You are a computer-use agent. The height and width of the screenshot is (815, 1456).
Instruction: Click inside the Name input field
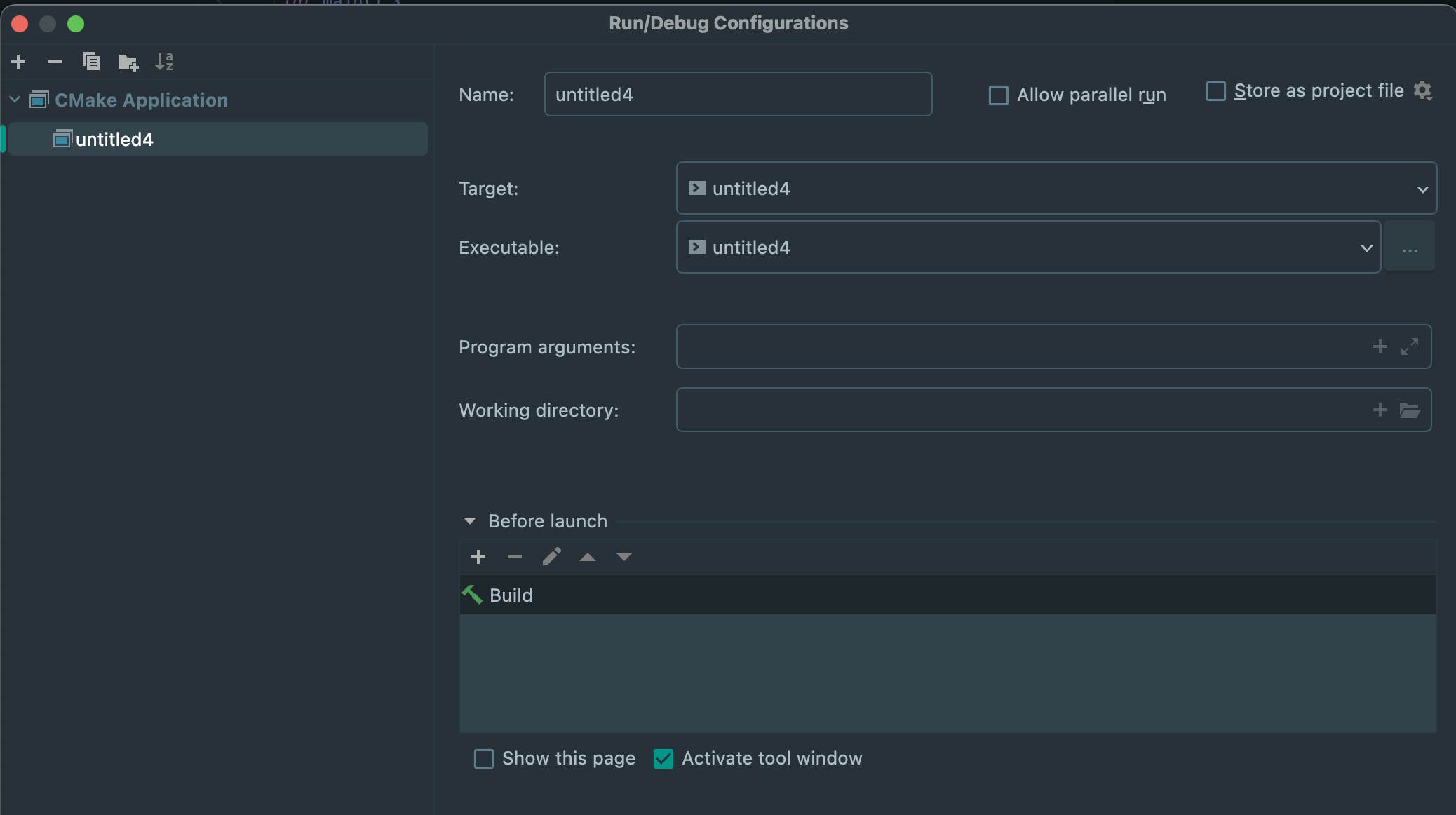click(737, 94)
